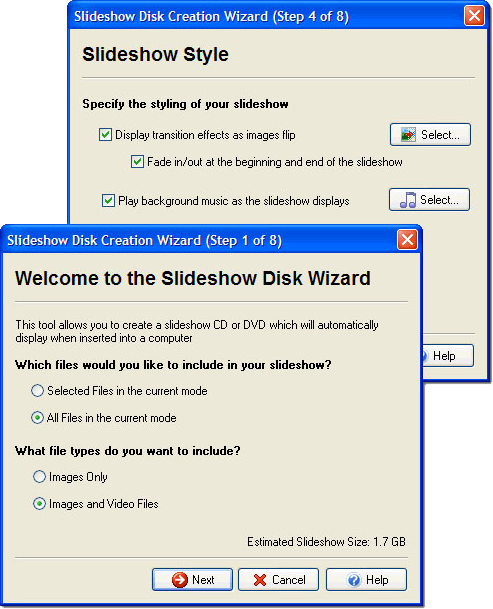Select Images and Video Files option
This screenshot has width=493, height=609.
pos(39,504)
